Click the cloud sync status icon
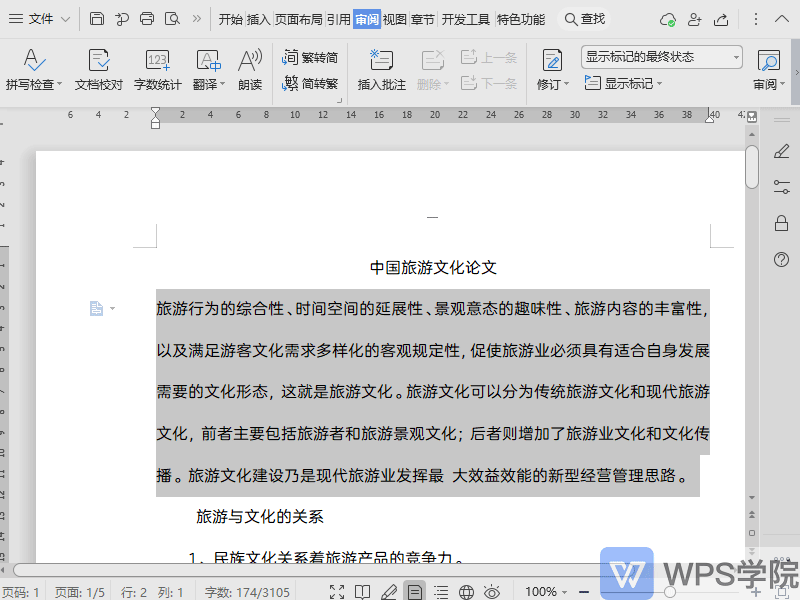The width and height of the screenshot is (800, 600). 667,19
